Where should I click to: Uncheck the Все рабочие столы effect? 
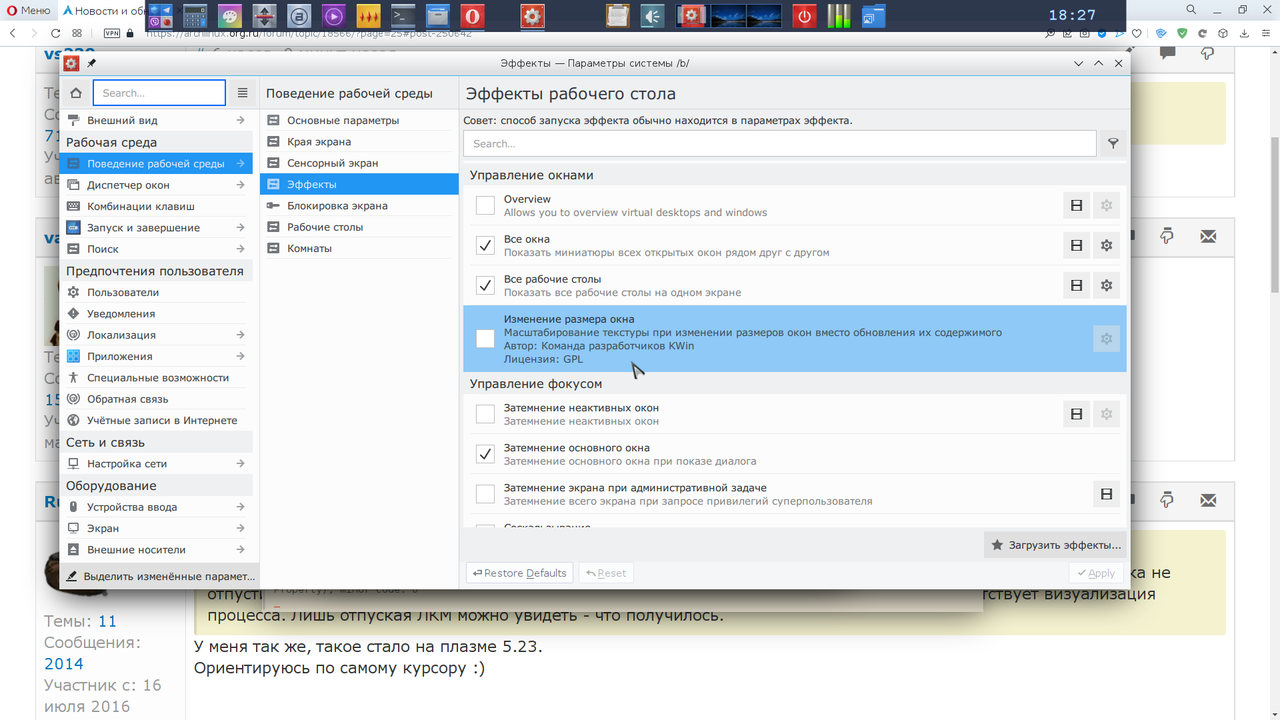click(x=485, y=285)
